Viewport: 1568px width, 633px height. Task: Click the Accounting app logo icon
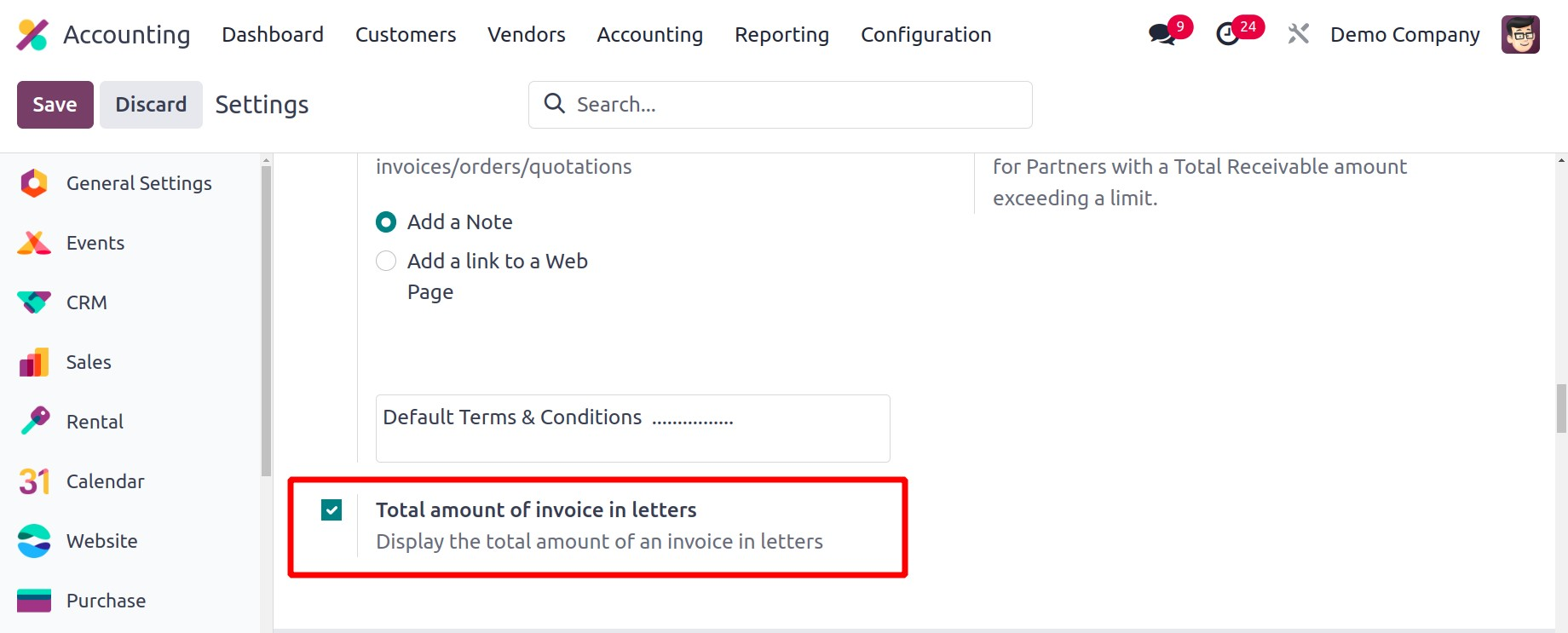32,35
